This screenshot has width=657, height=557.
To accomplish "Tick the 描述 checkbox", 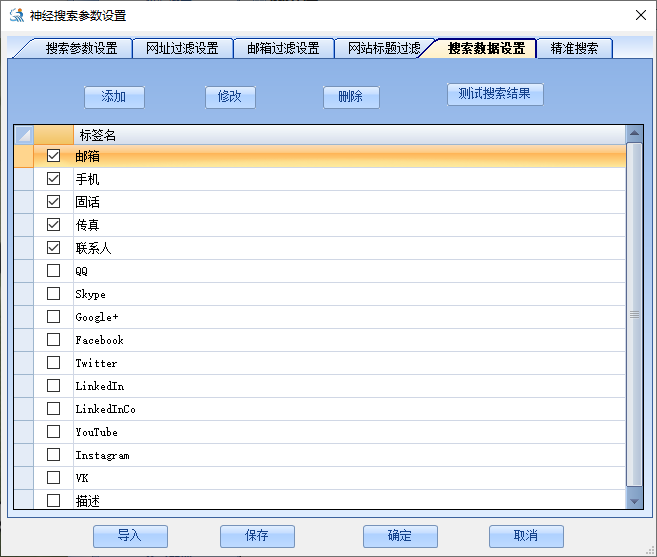I will click(x=53, y=500).
